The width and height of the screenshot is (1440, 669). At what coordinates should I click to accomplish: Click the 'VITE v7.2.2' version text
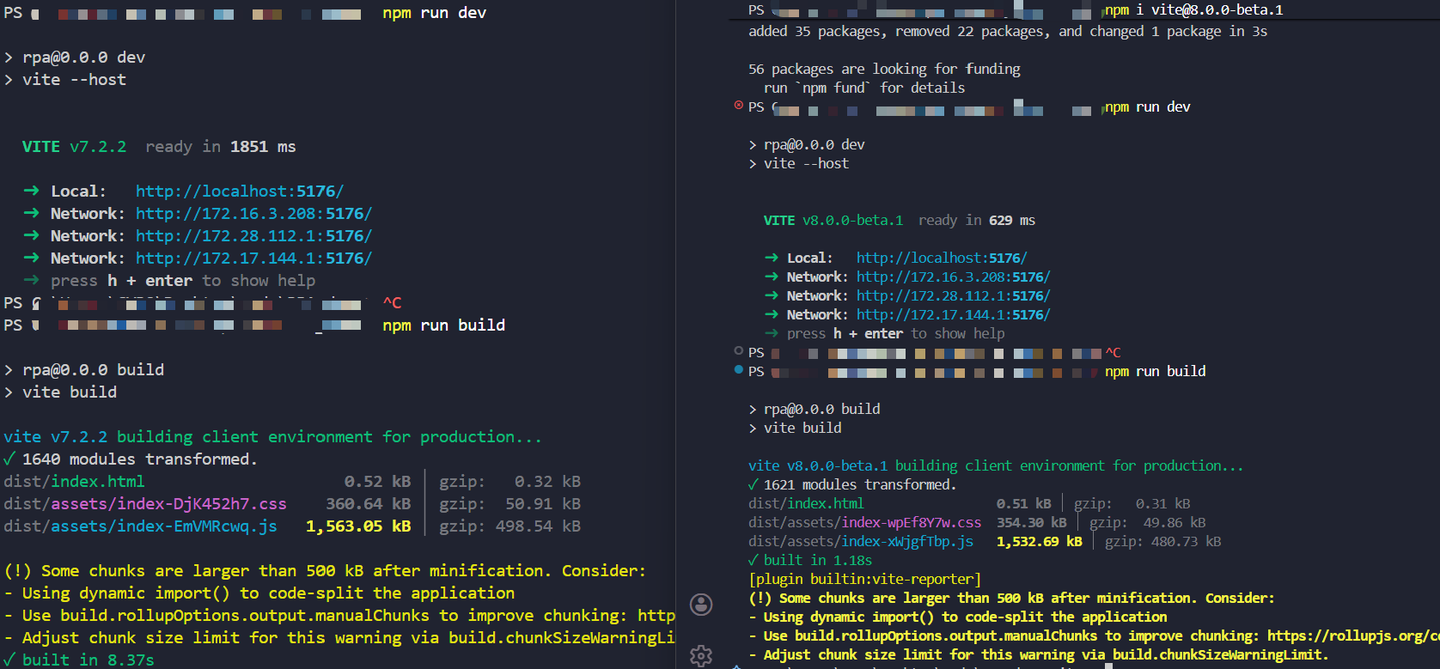pos(75,147)
